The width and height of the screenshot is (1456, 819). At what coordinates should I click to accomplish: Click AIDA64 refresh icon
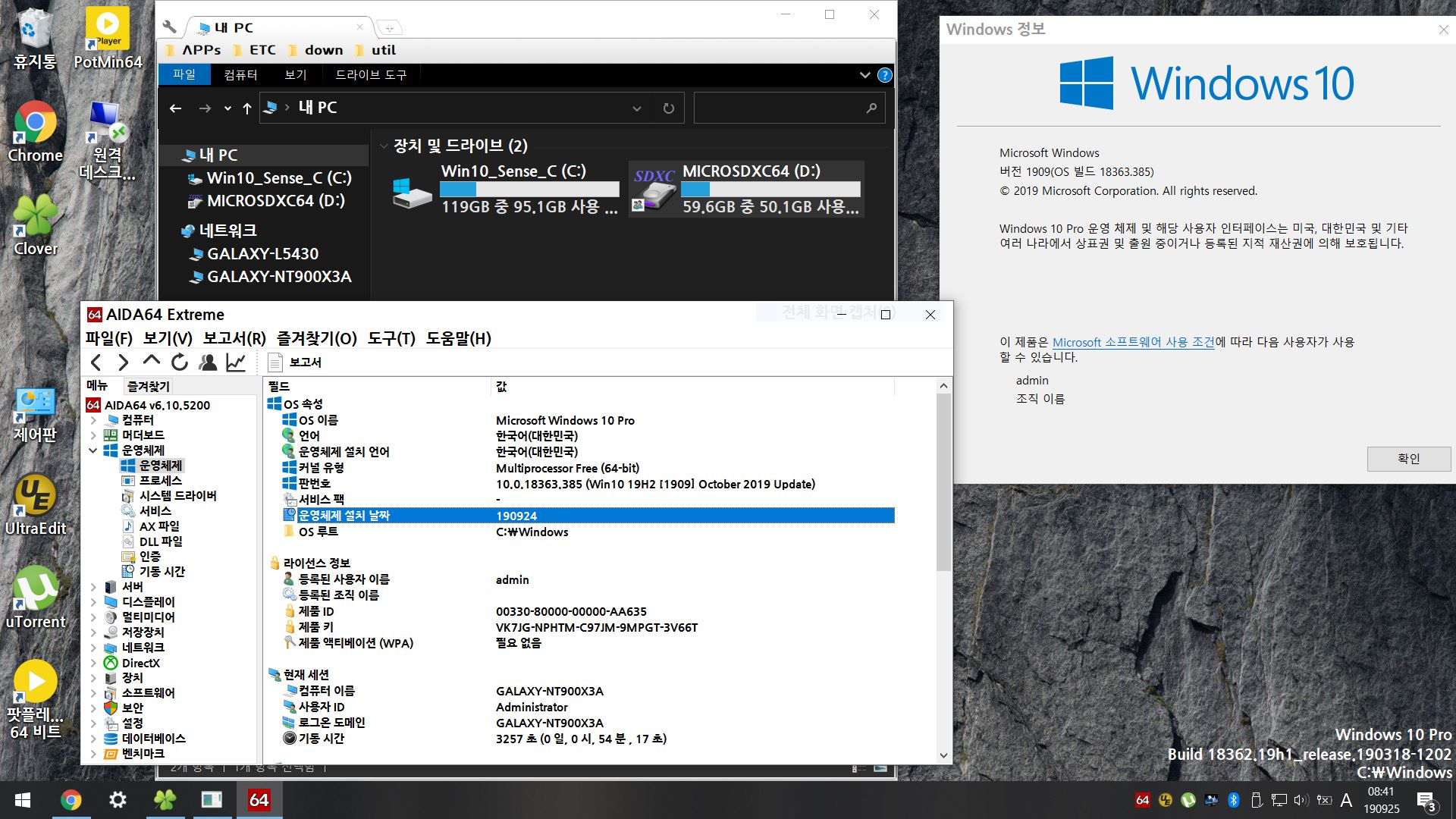pyautogui.click(x=179, y=362)
